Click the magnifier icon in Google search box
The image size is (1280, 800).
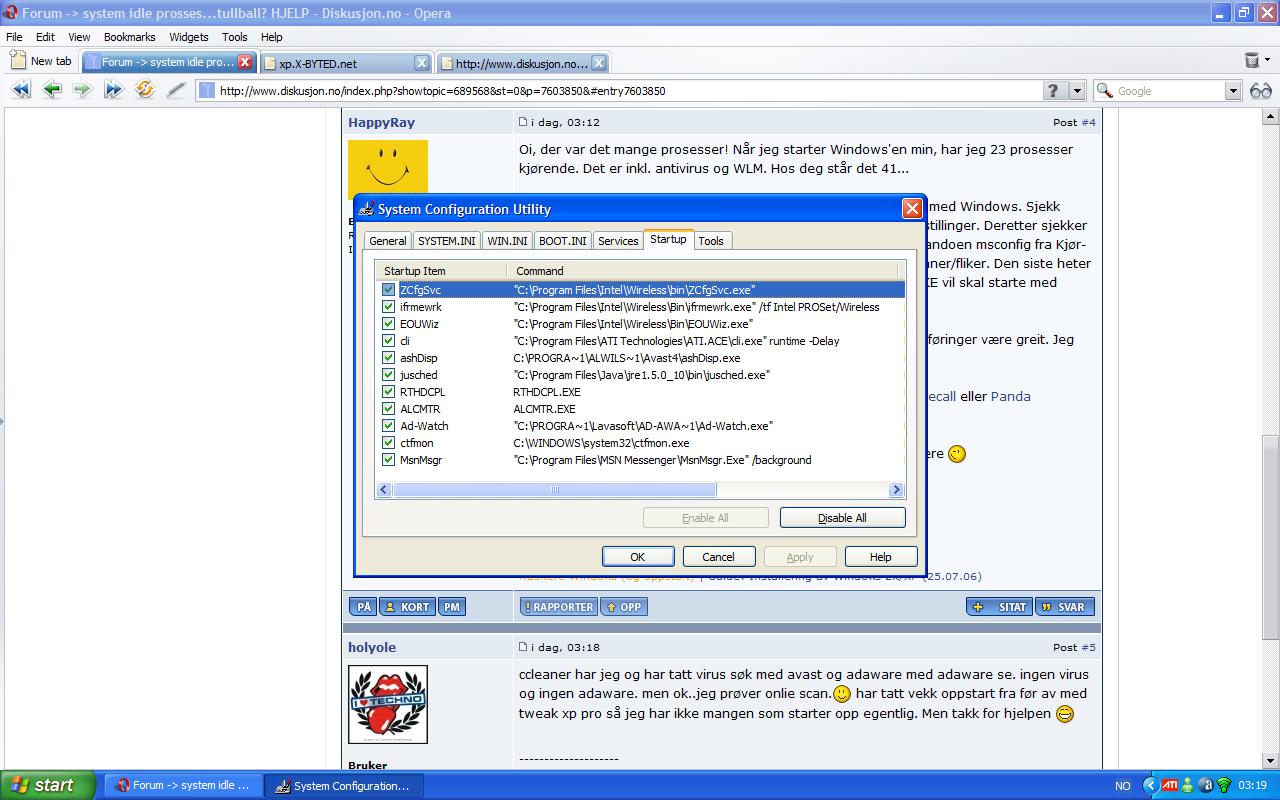tap(1105, 90)
